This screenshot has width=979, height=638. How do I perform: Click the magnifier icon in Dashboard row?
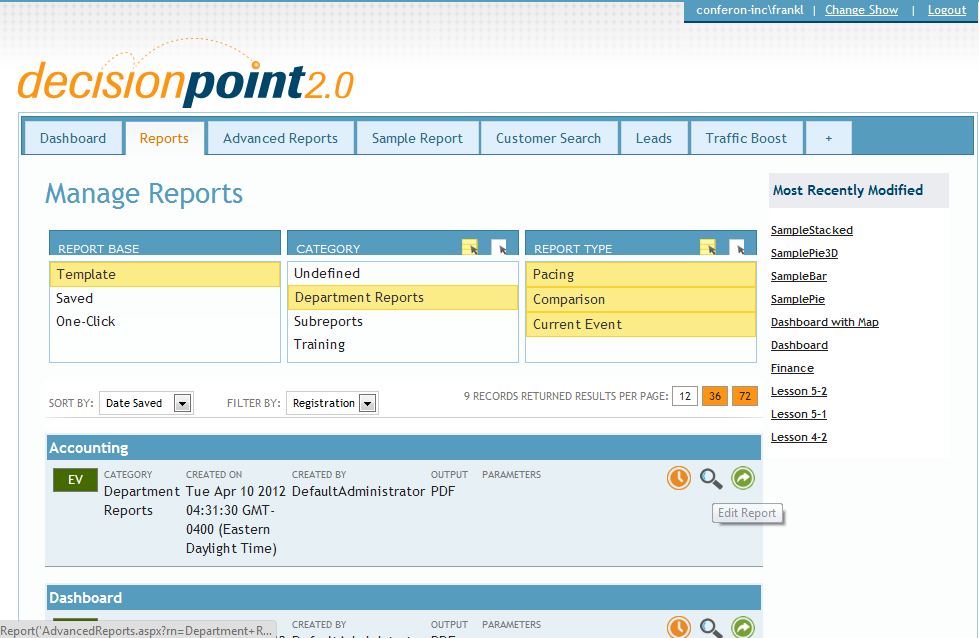(711, 627)
